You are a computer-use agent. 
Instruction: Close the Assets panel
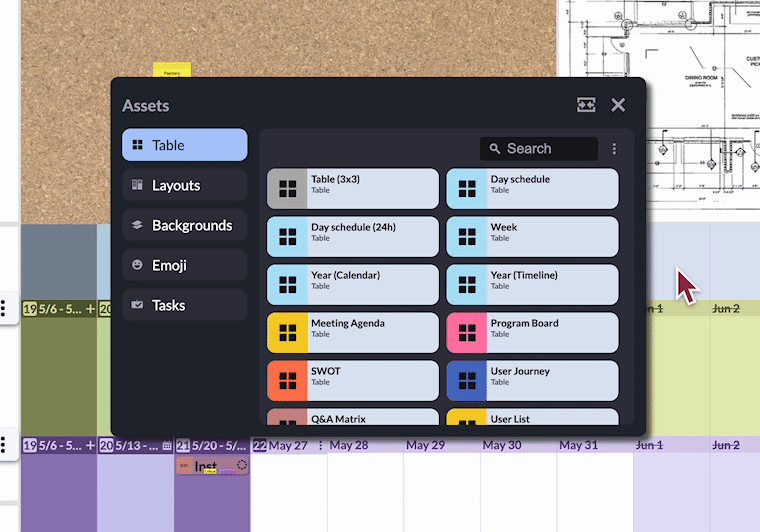coord(618,105)
